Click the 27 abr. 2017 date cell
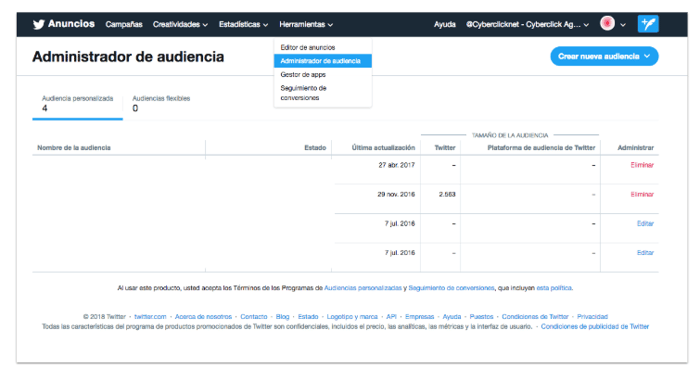 pos(396,165)
